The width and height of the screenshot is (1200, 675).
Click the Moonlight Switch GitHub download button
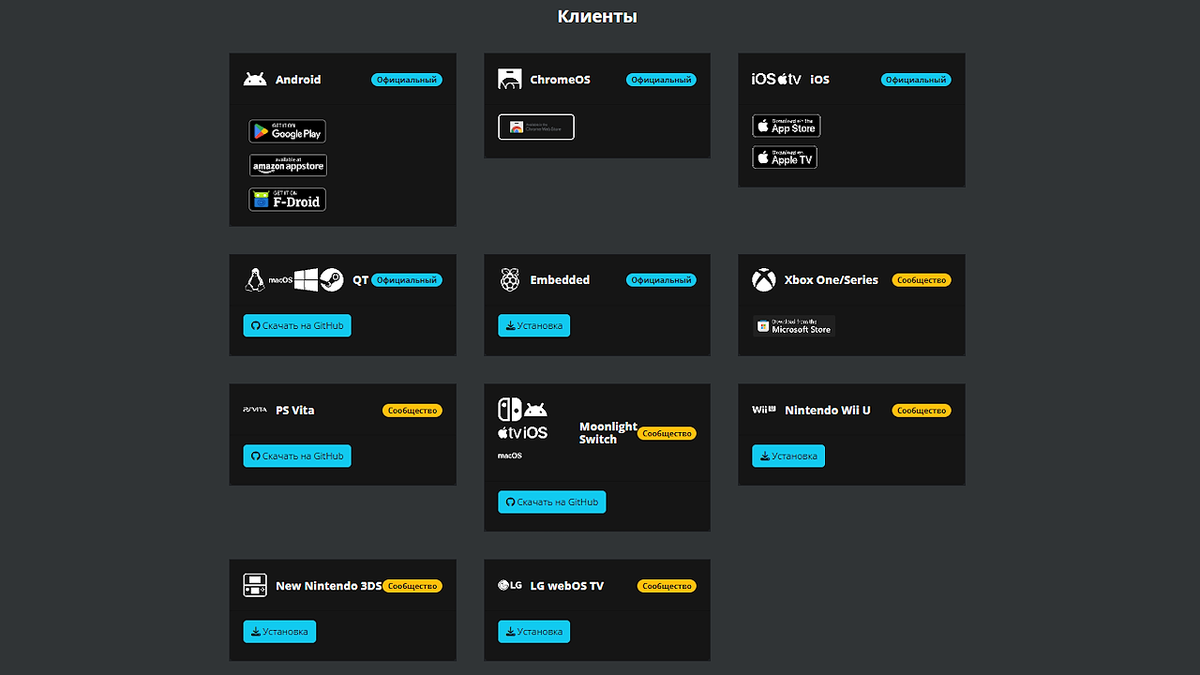(x=552, y=502)
